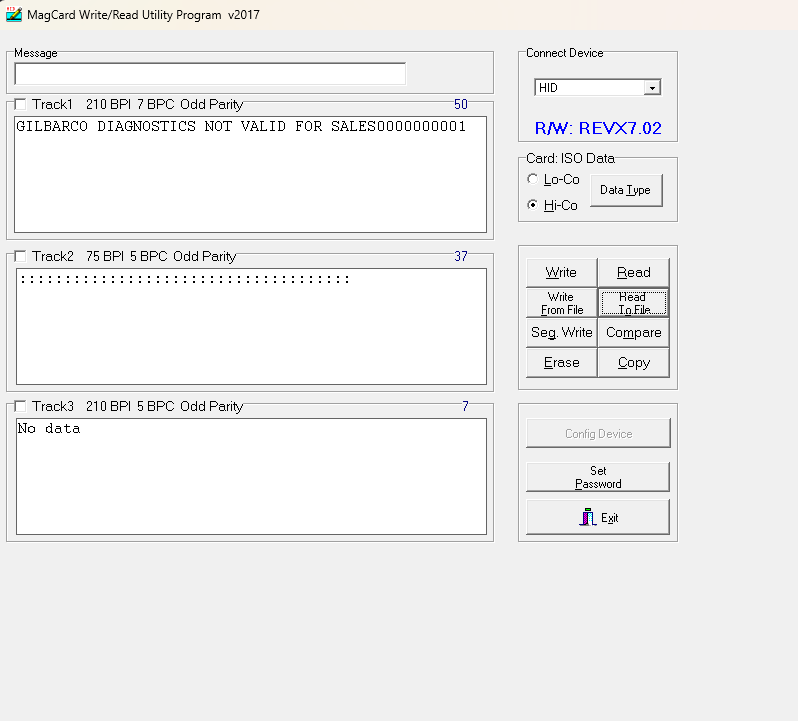Screen dimensions: 798x721
Task: Click the Compare button
Action: (x=634, y=333)
